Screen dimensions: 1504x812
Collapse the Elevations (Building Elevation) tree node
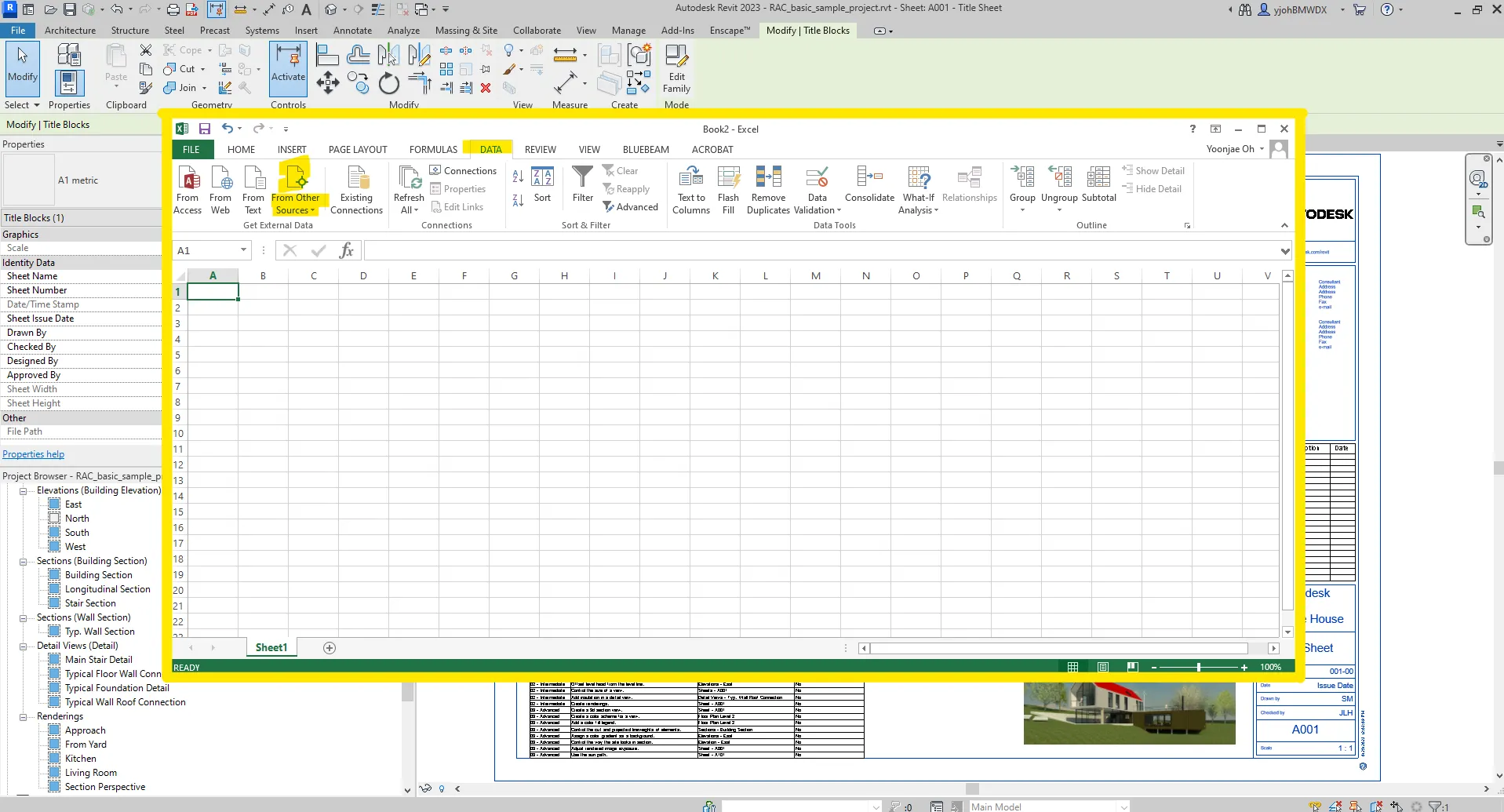[24, 491]
